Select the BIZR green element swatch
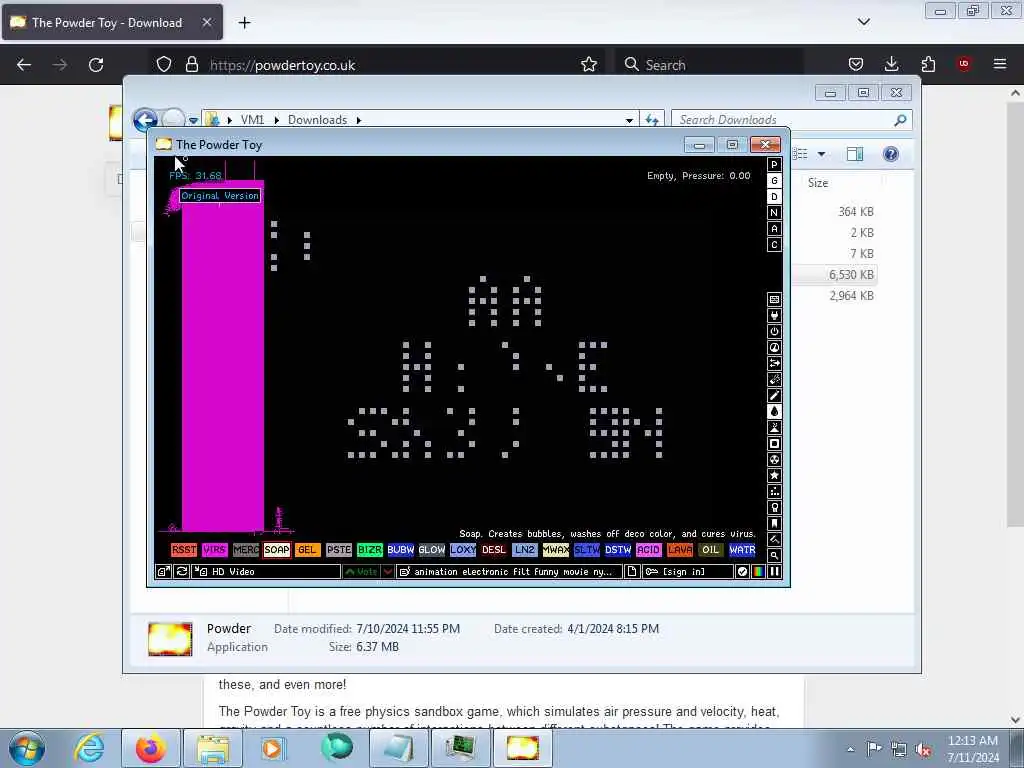The image size is (1024, 768). point(370,550)
